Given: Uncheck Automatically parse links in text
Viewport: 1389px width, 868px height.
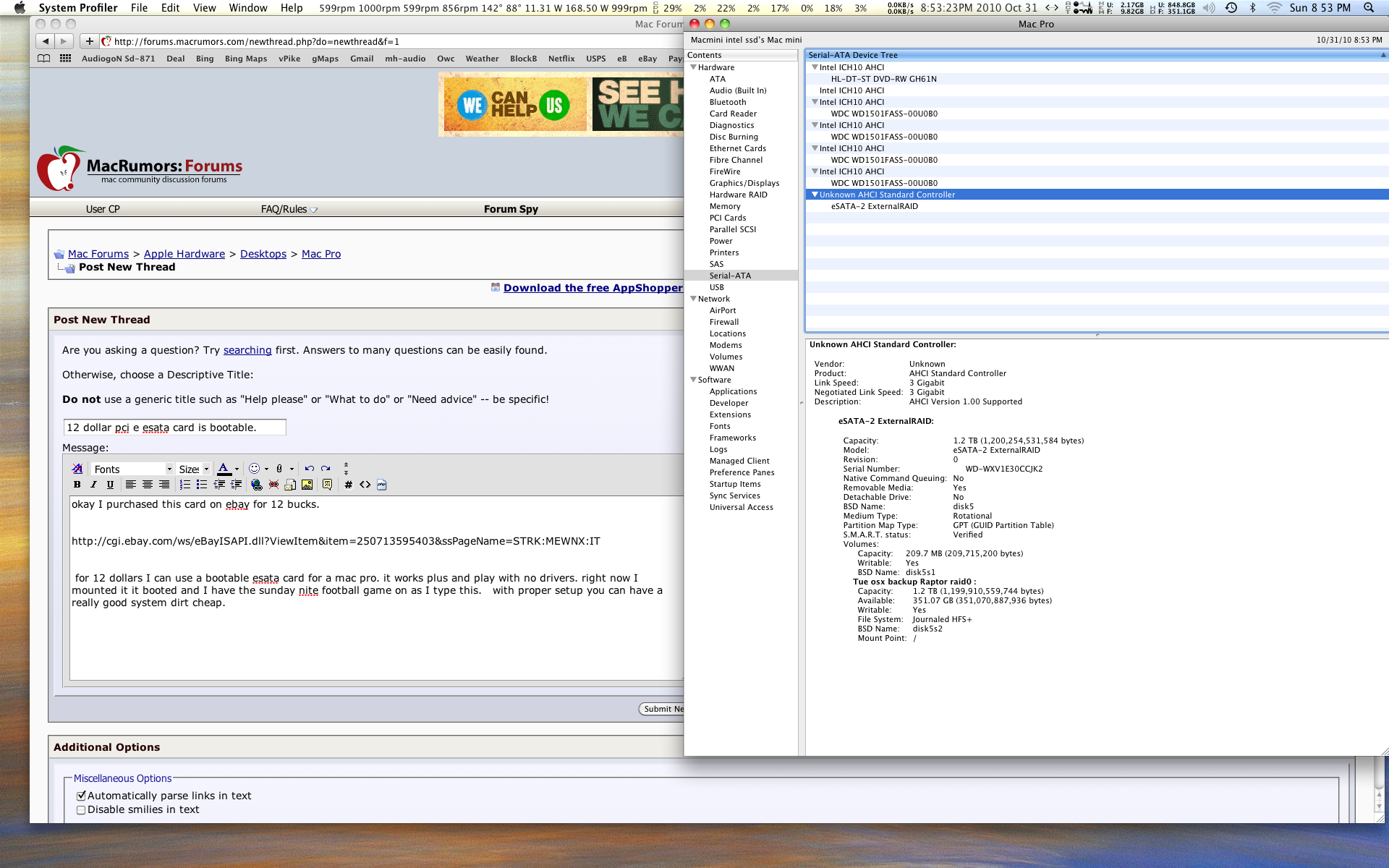Looking at the screenshot, I should (x=81, y=795).
